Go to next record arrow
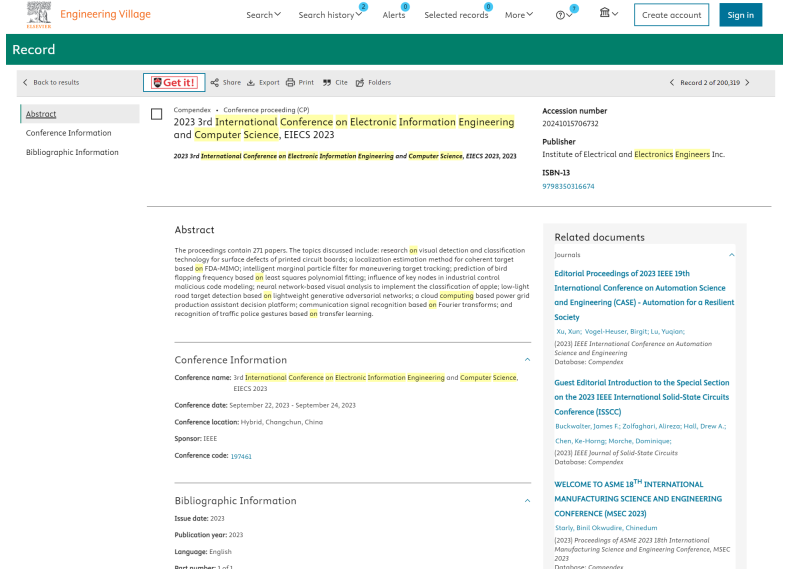 (x=747, y=83)
